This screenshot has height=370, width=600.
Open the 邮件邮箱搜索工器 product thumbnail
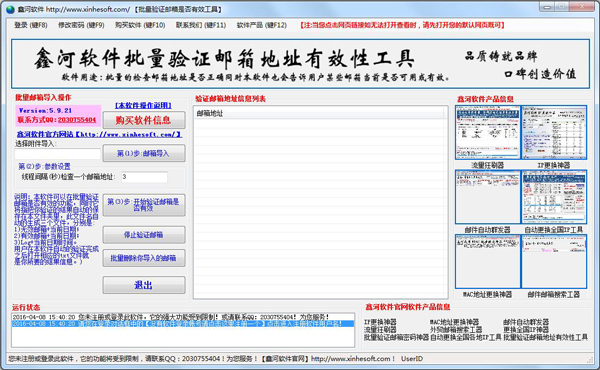[x=554, y=262]
